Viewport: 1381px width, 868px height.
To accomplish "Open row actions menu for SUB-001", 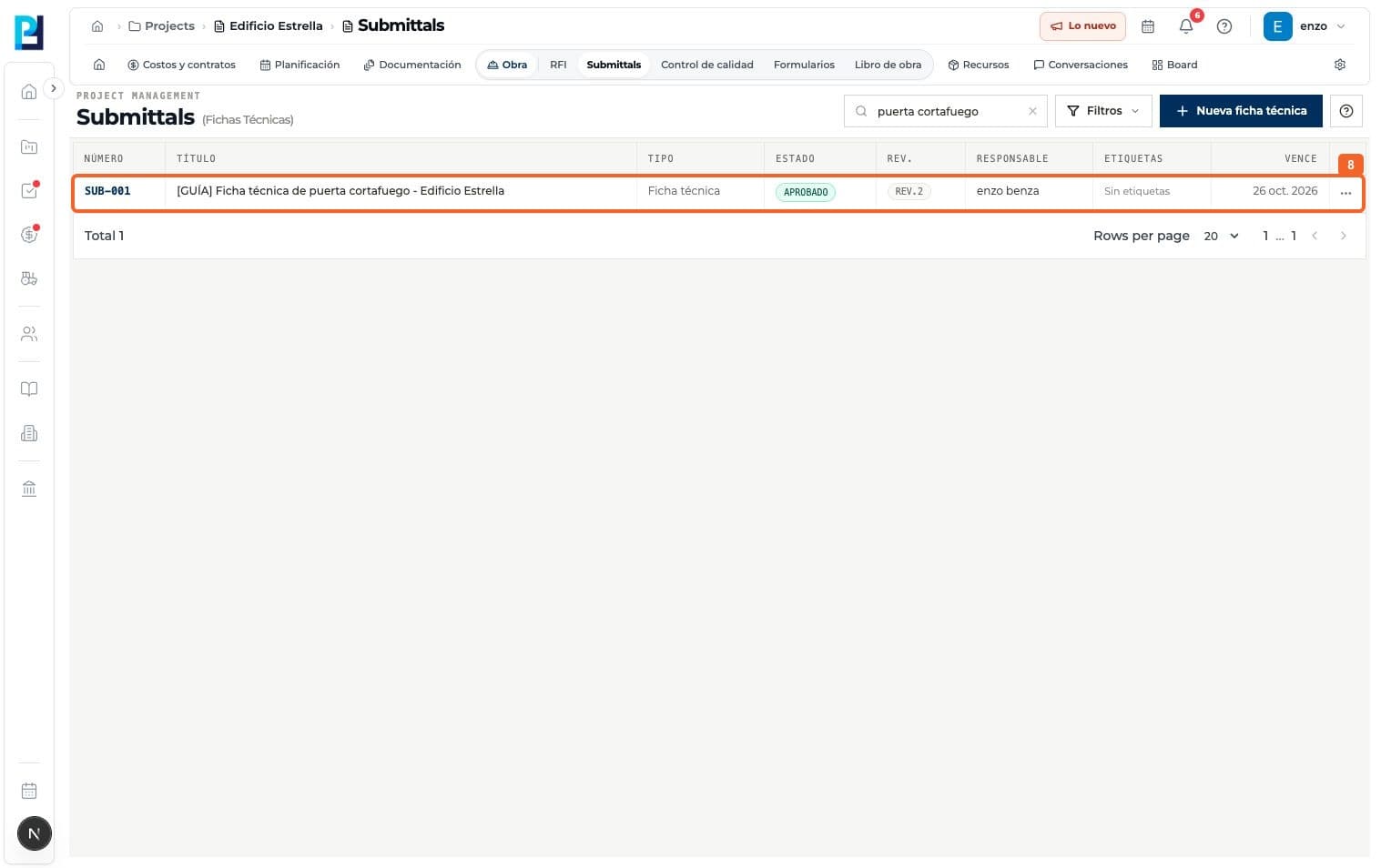I will [1345, 193].
